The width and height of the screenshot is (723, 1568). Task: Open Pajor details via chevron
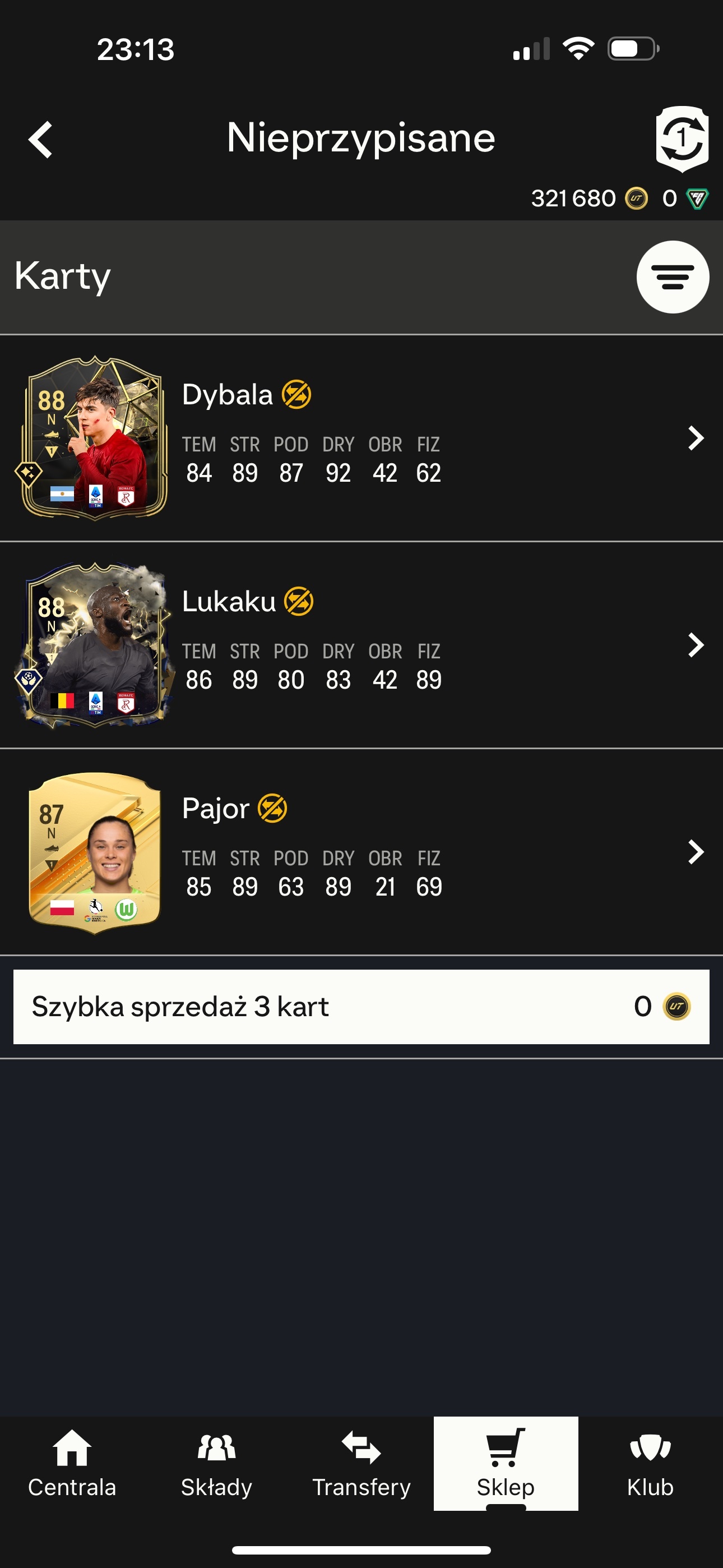click(696, 851)
